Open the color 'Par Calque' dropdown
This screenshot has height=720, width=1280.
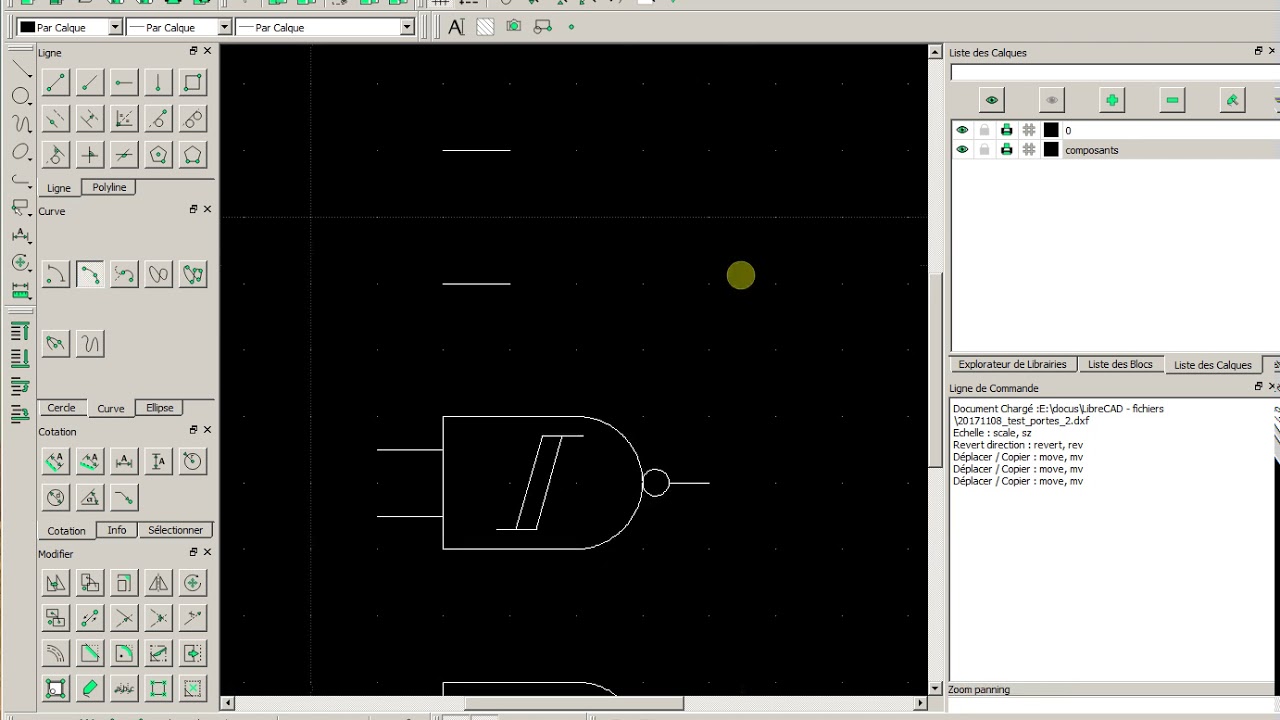70,27
